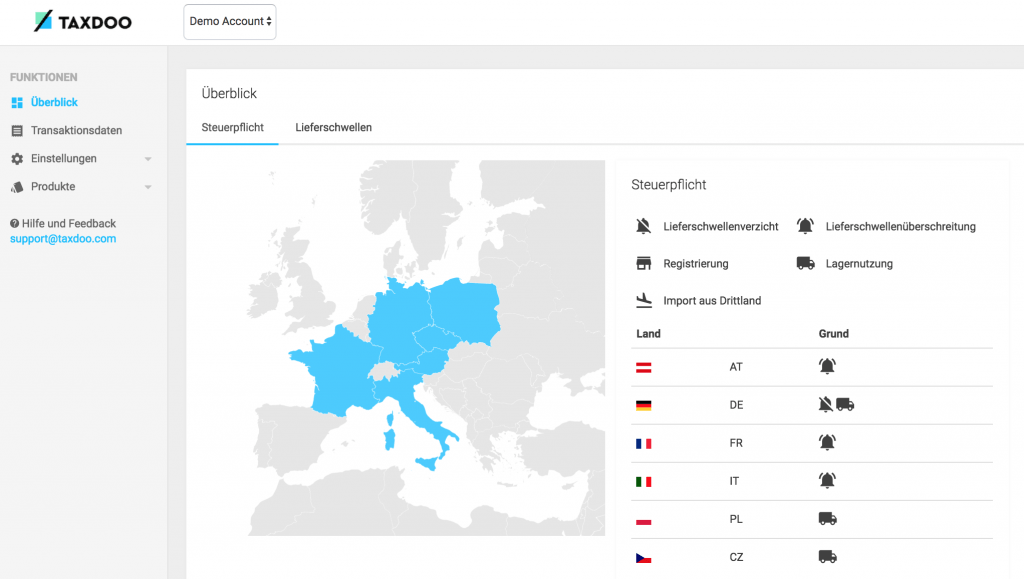Click the Produkte tag icon
The width and height of the screenshot is (1024, 579).
tap(17, 187)
